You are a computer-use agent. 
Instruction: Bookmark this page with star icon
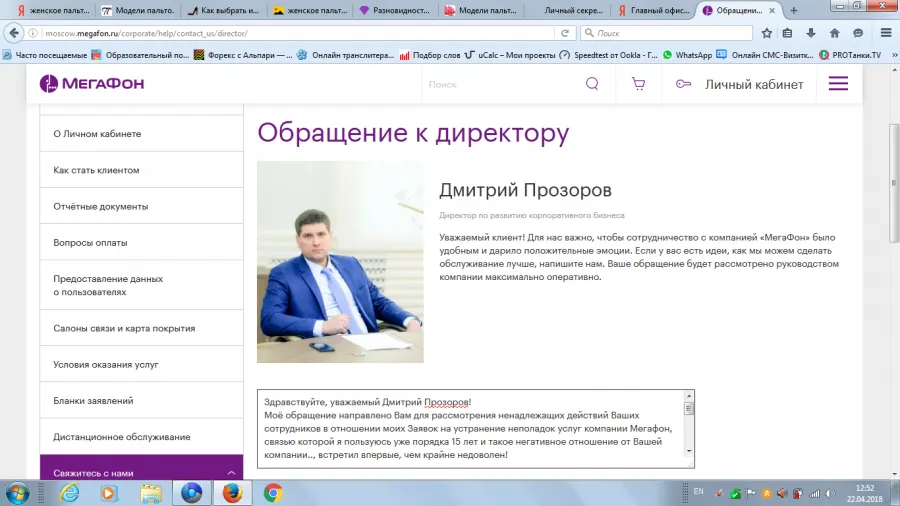point(766,33)
